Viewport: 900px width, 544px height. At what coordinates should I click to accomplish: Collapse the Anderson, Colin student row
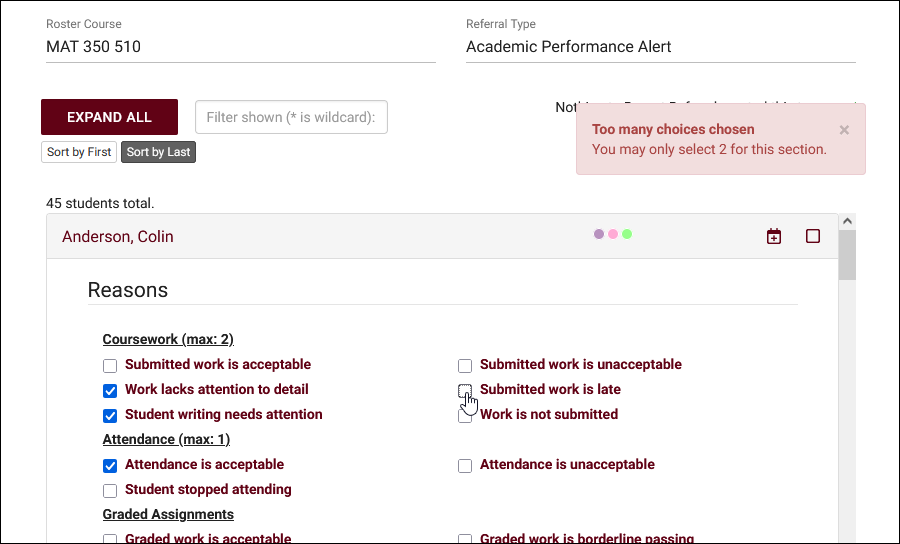[x=118, y=237]
